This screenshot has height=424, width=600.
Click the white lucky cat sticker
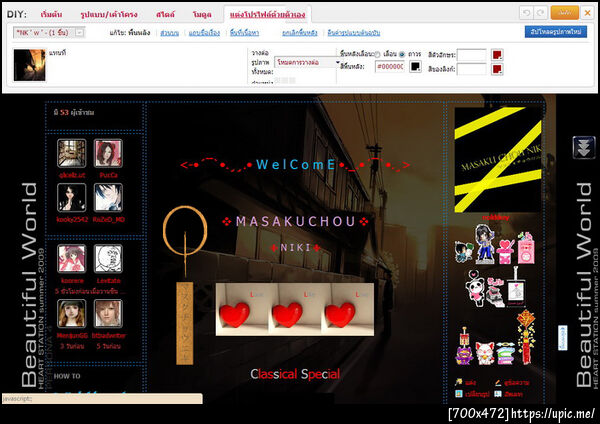pyautogui.click(x=484, y=352)
